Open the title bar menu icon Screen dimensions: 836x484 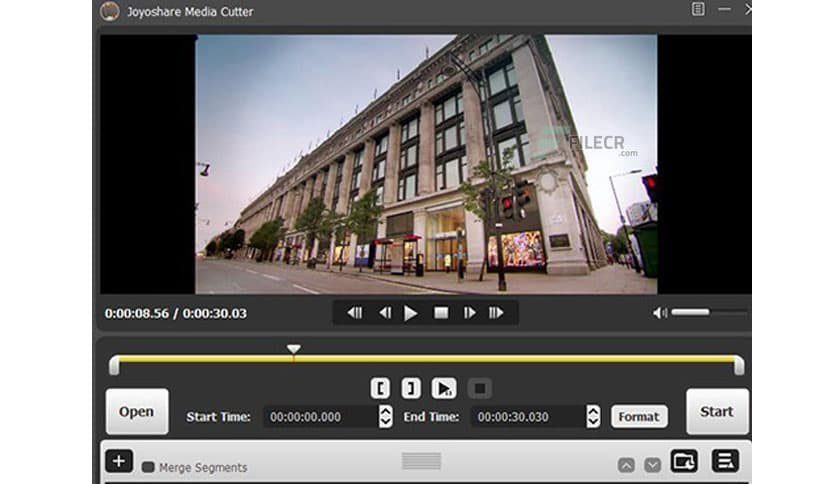pyautogui.click(x=698, y=9)
